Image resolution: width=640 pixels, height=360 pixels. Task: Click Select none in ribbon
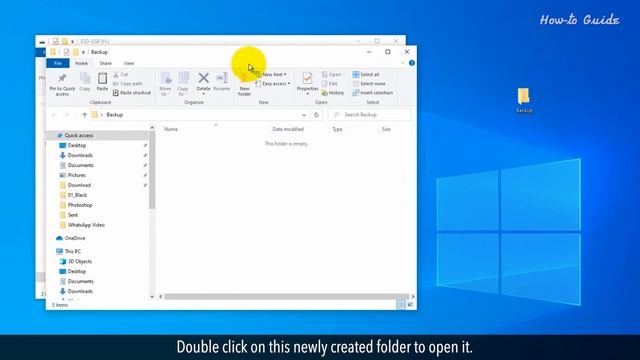pyautogui.click(x=369, y=84)
